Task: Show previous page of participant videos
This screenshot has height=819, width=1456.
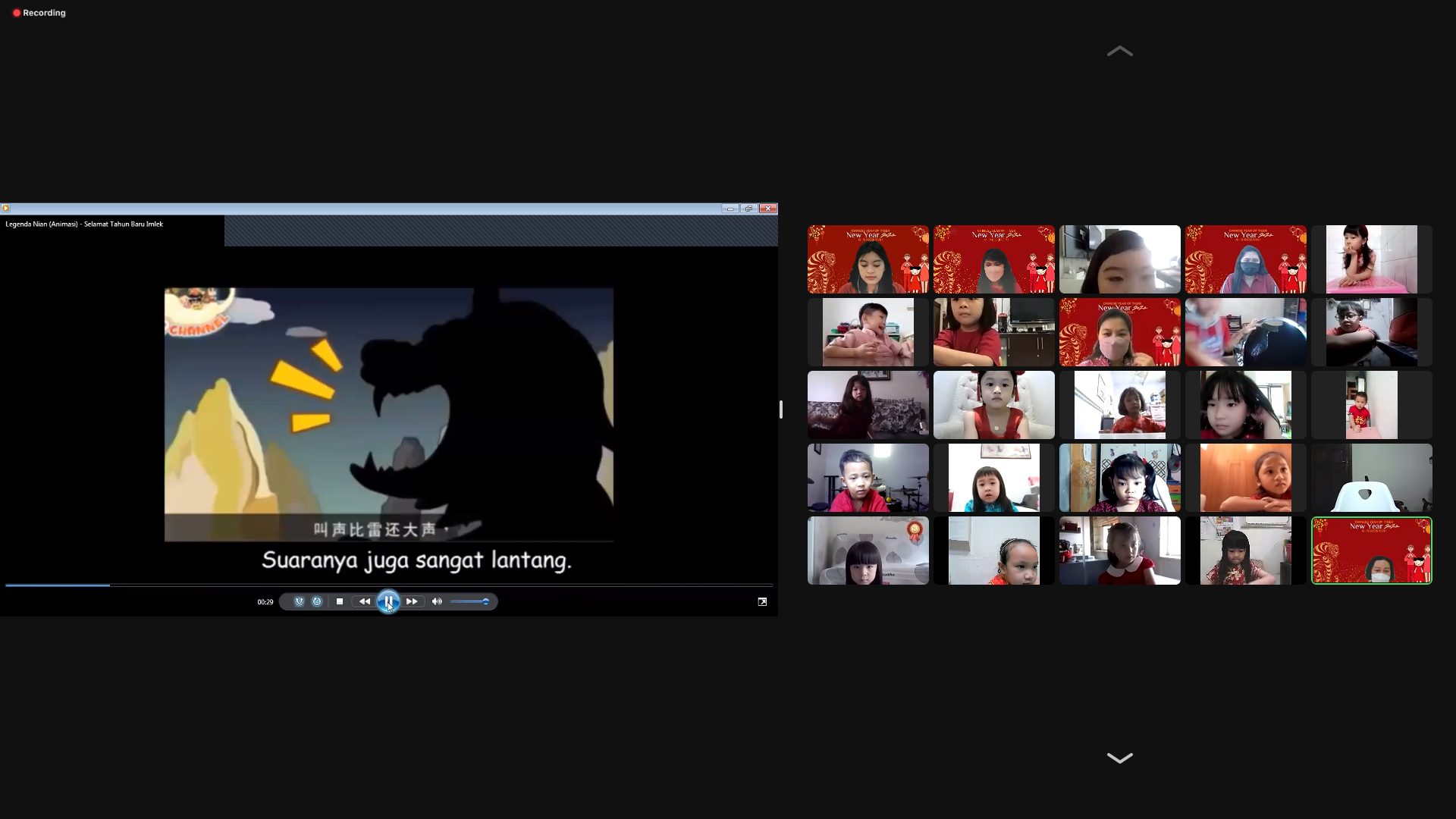Action: tap(1119, 52)
